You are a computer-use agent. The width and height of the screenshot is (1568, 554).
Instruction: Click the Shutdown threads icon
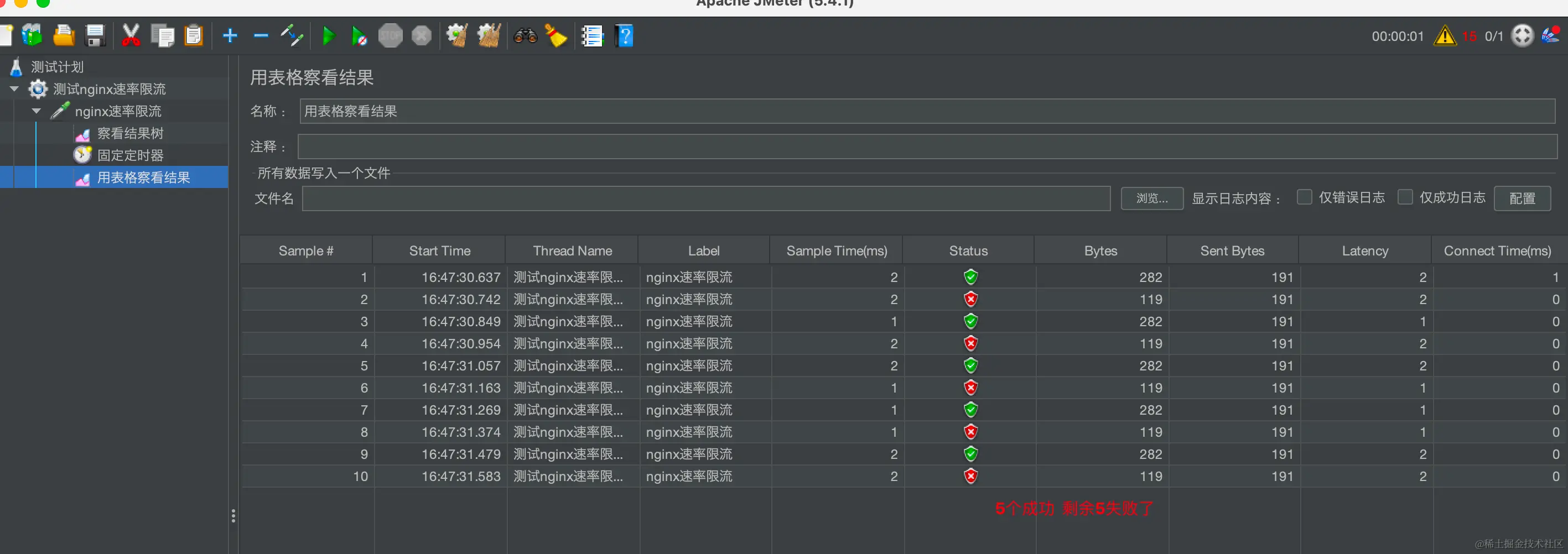(x=421, y=36)
